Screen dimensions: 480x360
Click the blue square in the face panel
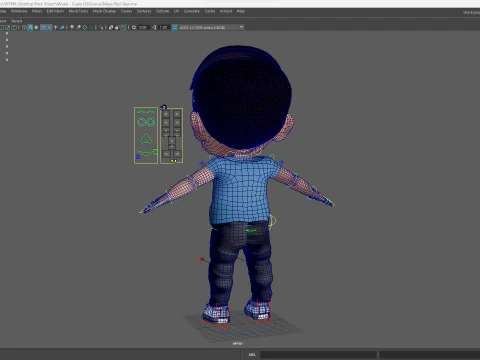[138, 157]
